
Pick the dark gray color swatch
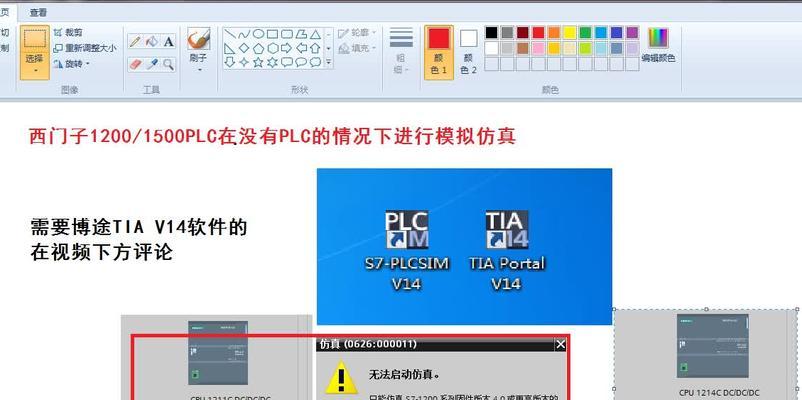tap(507, 33)
